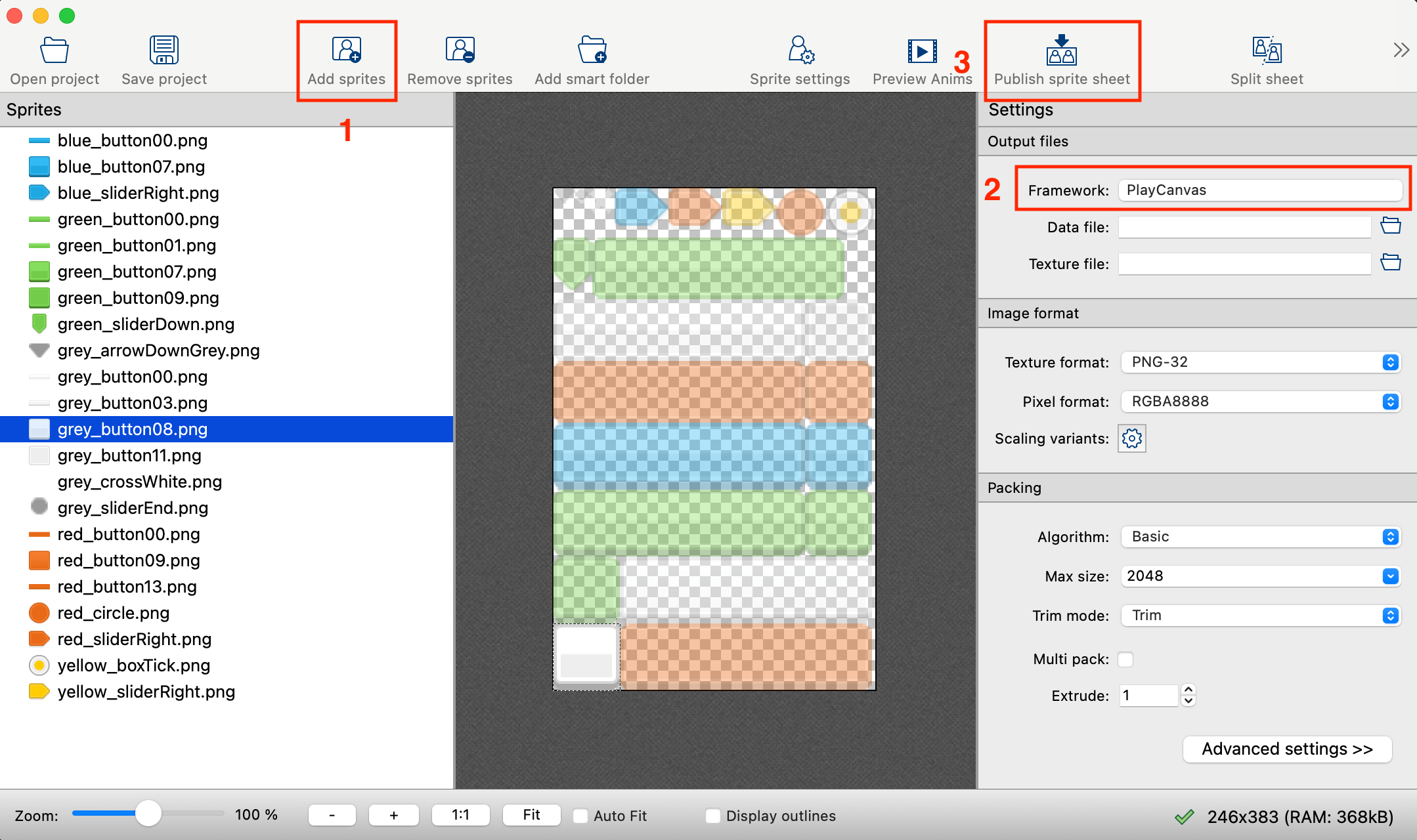
Task: Open the Trim mode dropdown
Action: point(1261,616)
